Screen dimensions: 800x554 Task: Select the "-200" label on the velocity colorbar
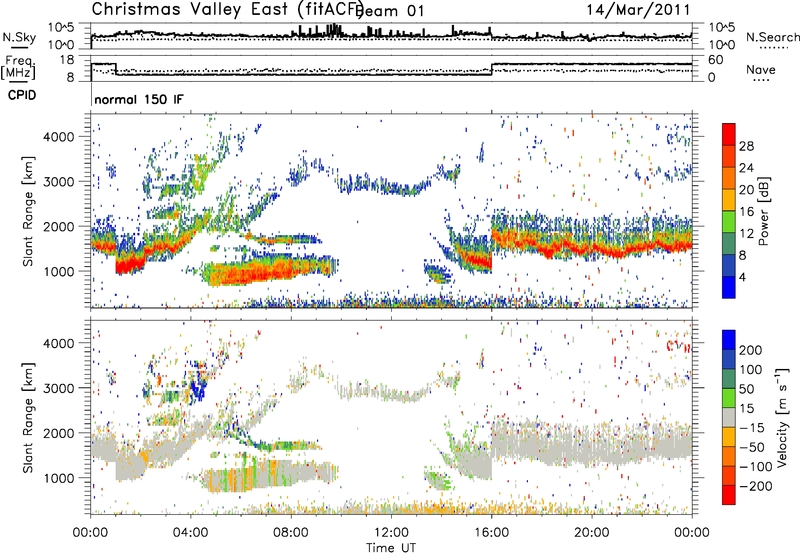click(756, 486)
